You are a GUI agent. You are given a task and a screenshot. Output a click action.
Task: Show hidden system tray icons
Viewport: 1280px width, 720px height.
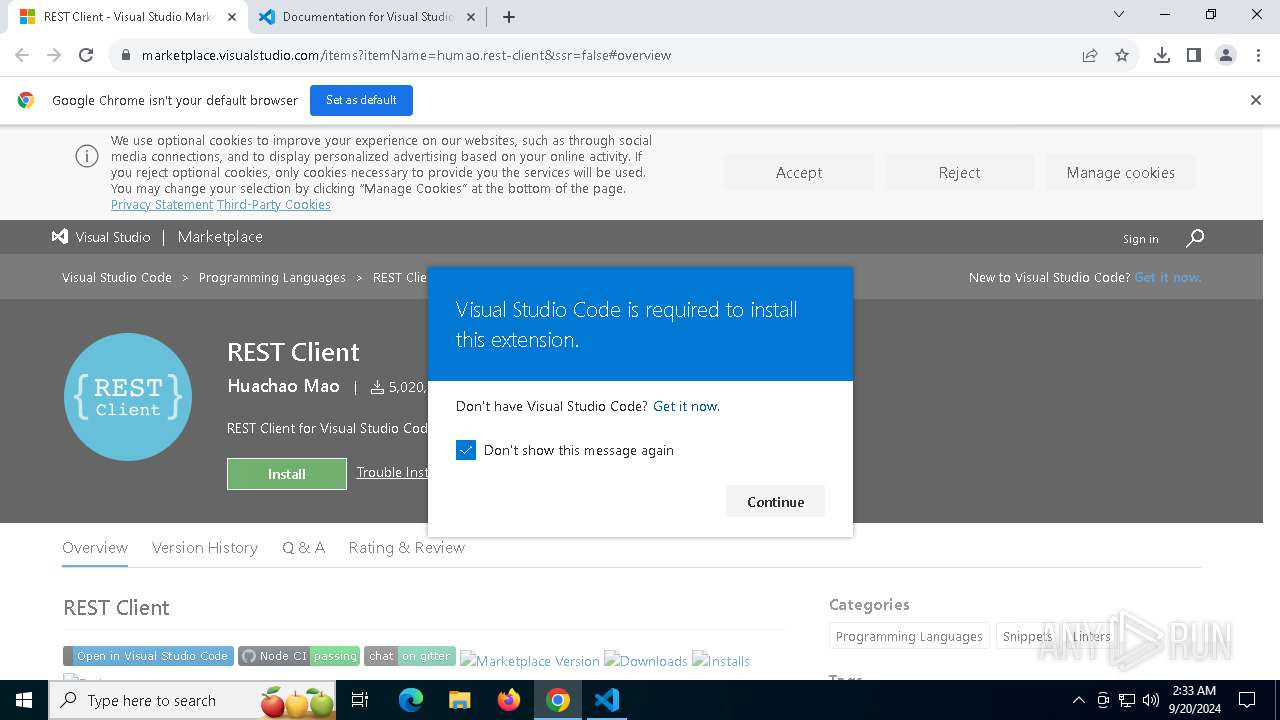[x=1078, y=700]
